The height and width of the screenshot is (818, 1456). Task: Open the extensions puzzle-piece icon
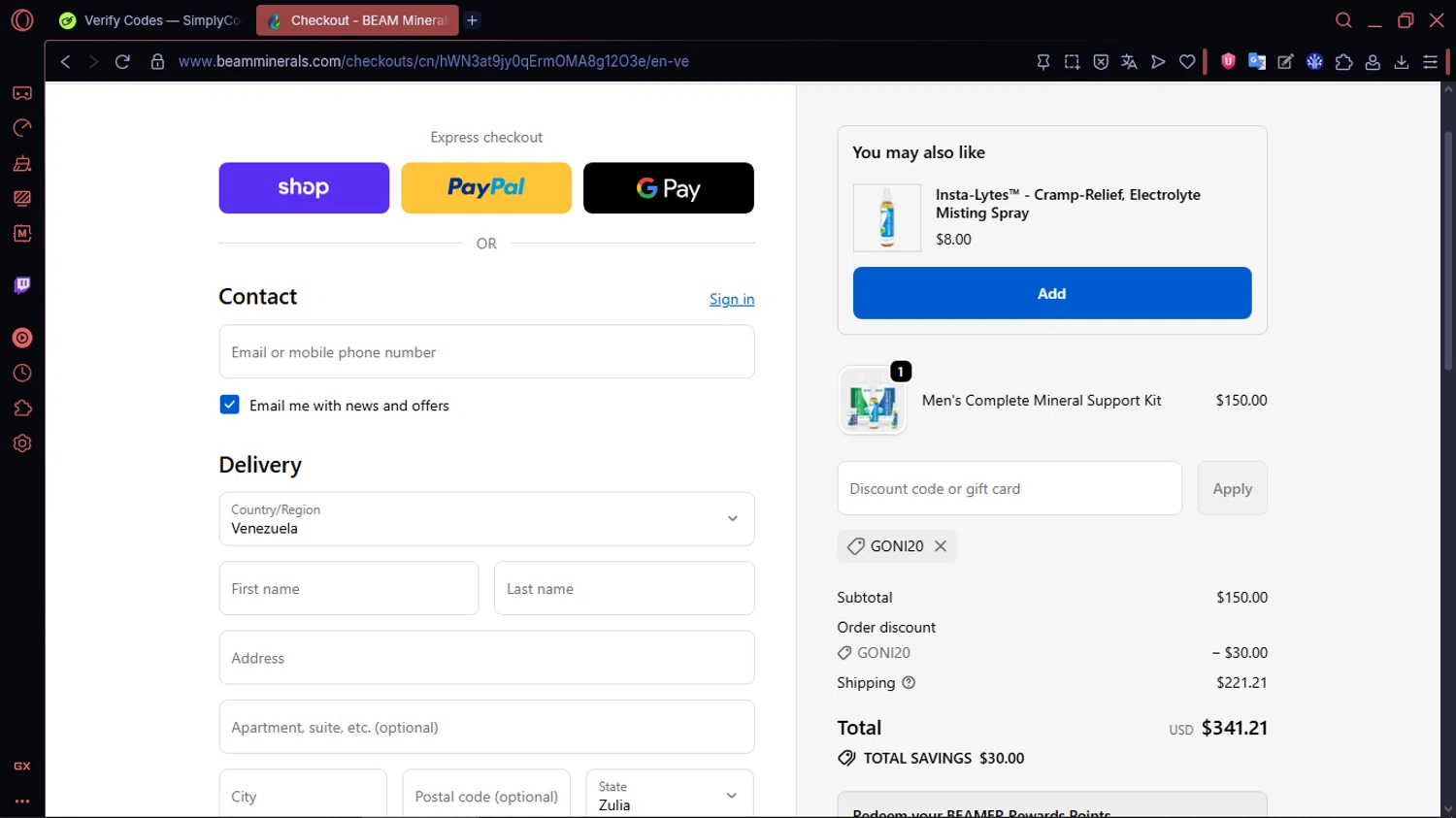(x=1344, y=61)
